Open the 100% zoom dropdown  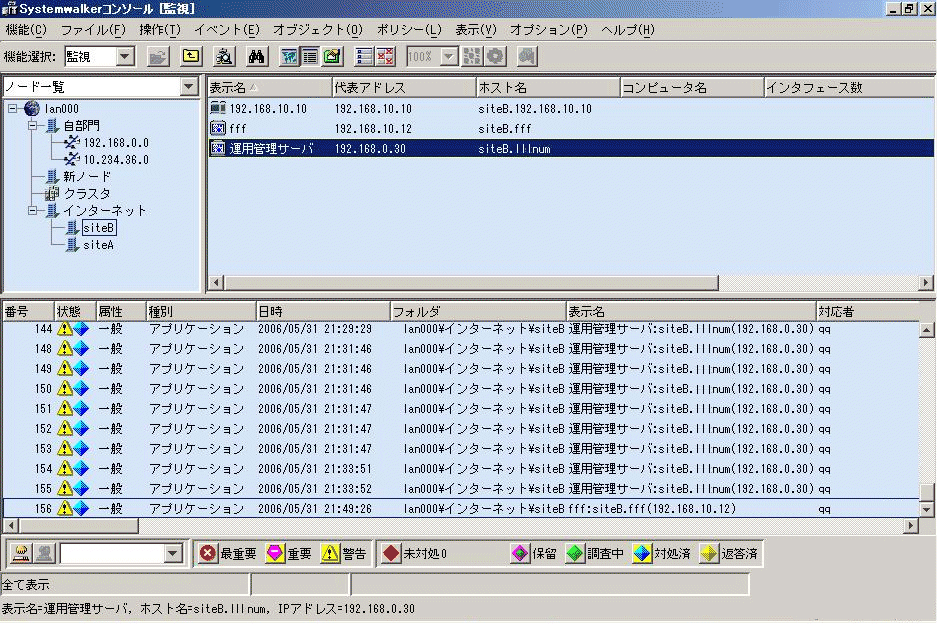(448, 57)
